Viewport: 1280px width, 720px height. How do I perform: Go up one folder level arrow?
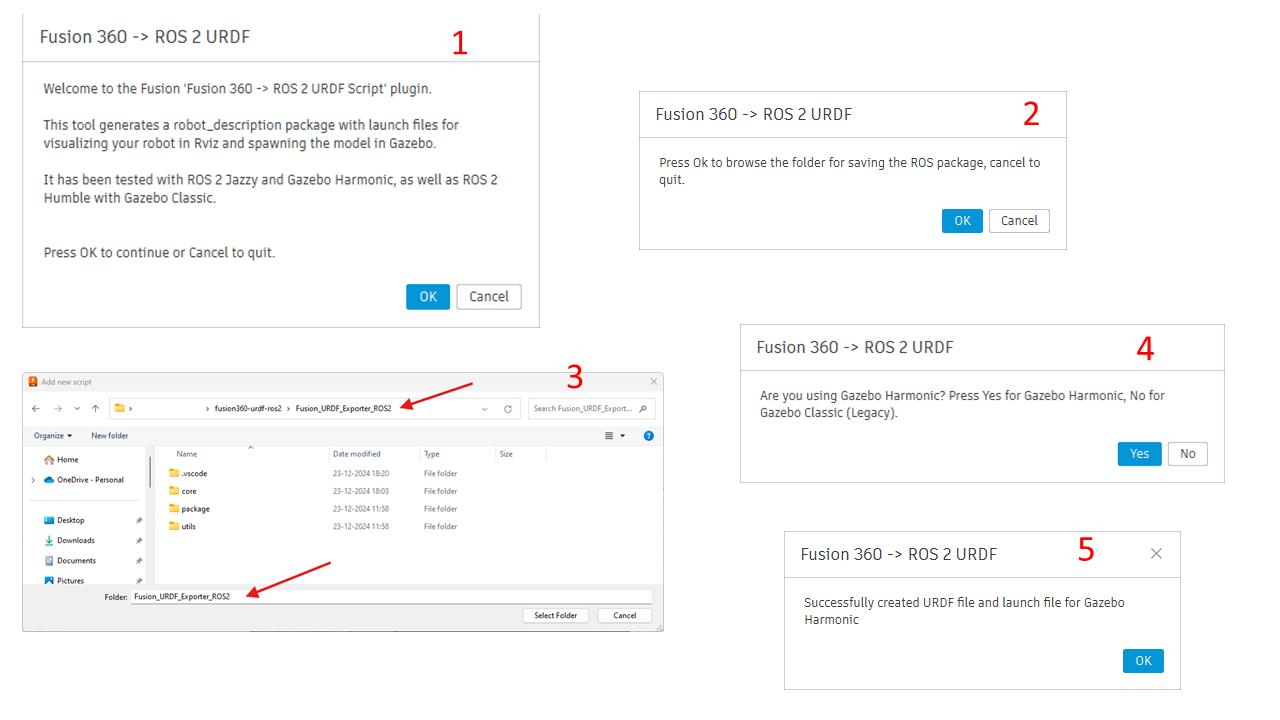(x=96, y=409)
